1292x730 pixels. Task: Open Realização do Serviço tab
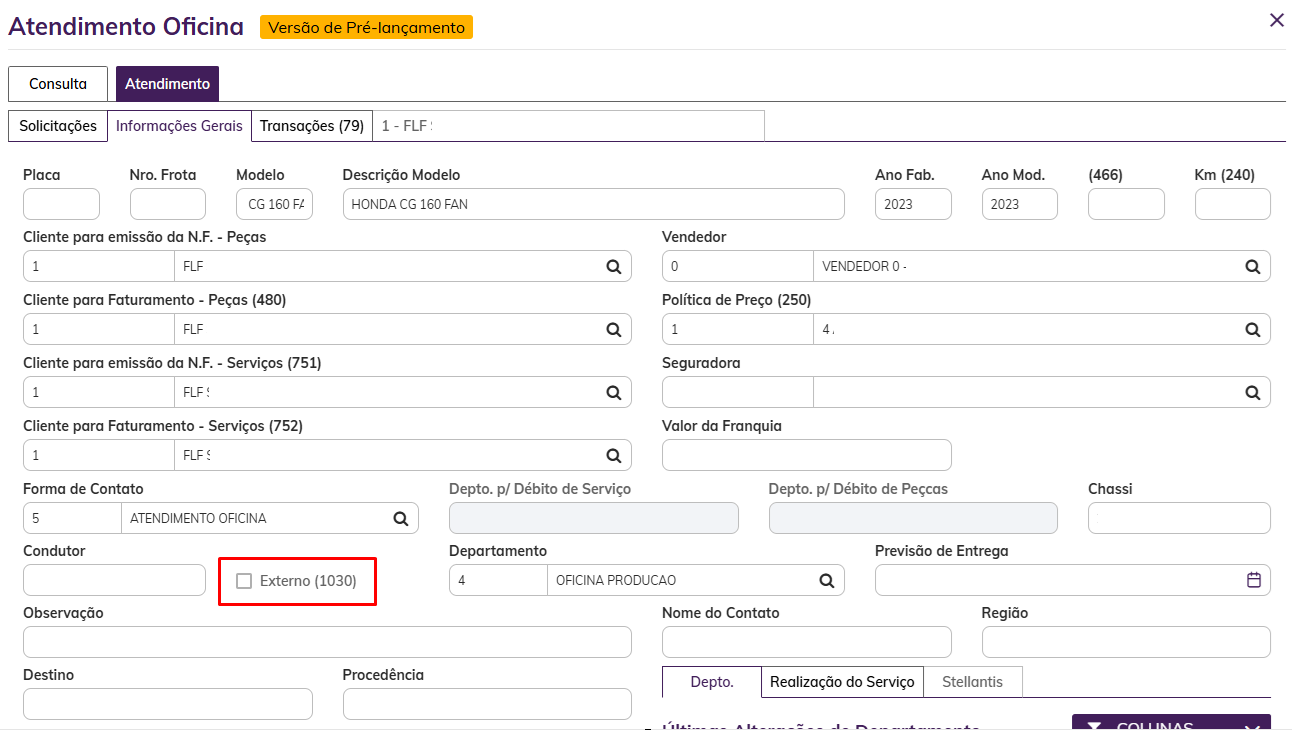tap(841, 682)
